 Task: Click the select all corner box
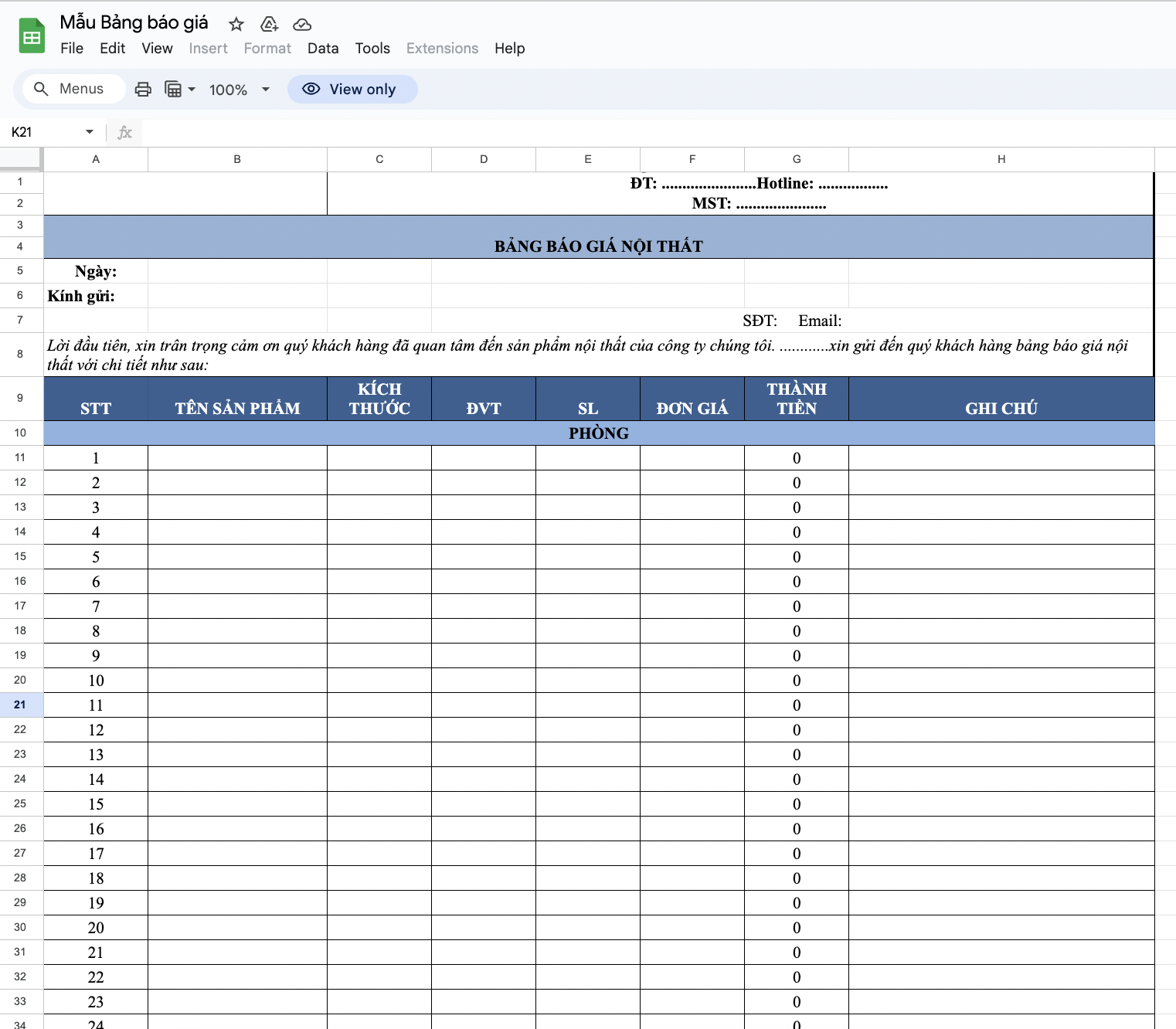click(21, 158)
